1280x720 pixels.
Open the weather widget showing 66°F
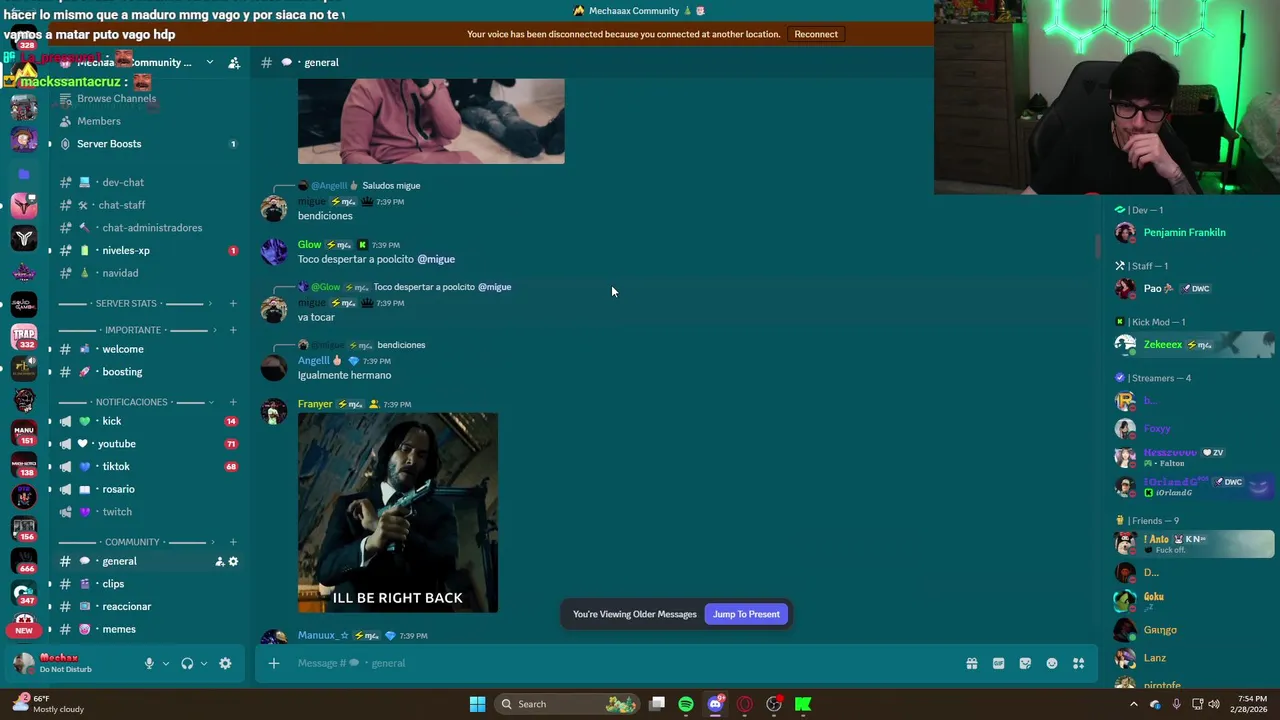(x=48, y=704)
